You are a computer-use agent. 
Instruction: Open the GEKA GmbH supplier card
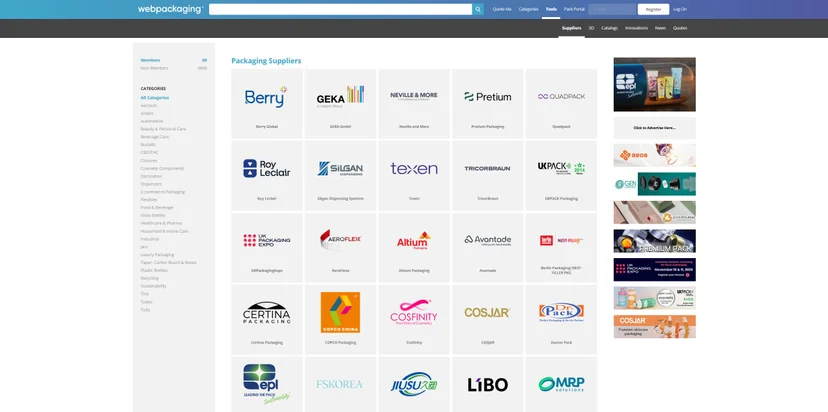pos(341,104)
